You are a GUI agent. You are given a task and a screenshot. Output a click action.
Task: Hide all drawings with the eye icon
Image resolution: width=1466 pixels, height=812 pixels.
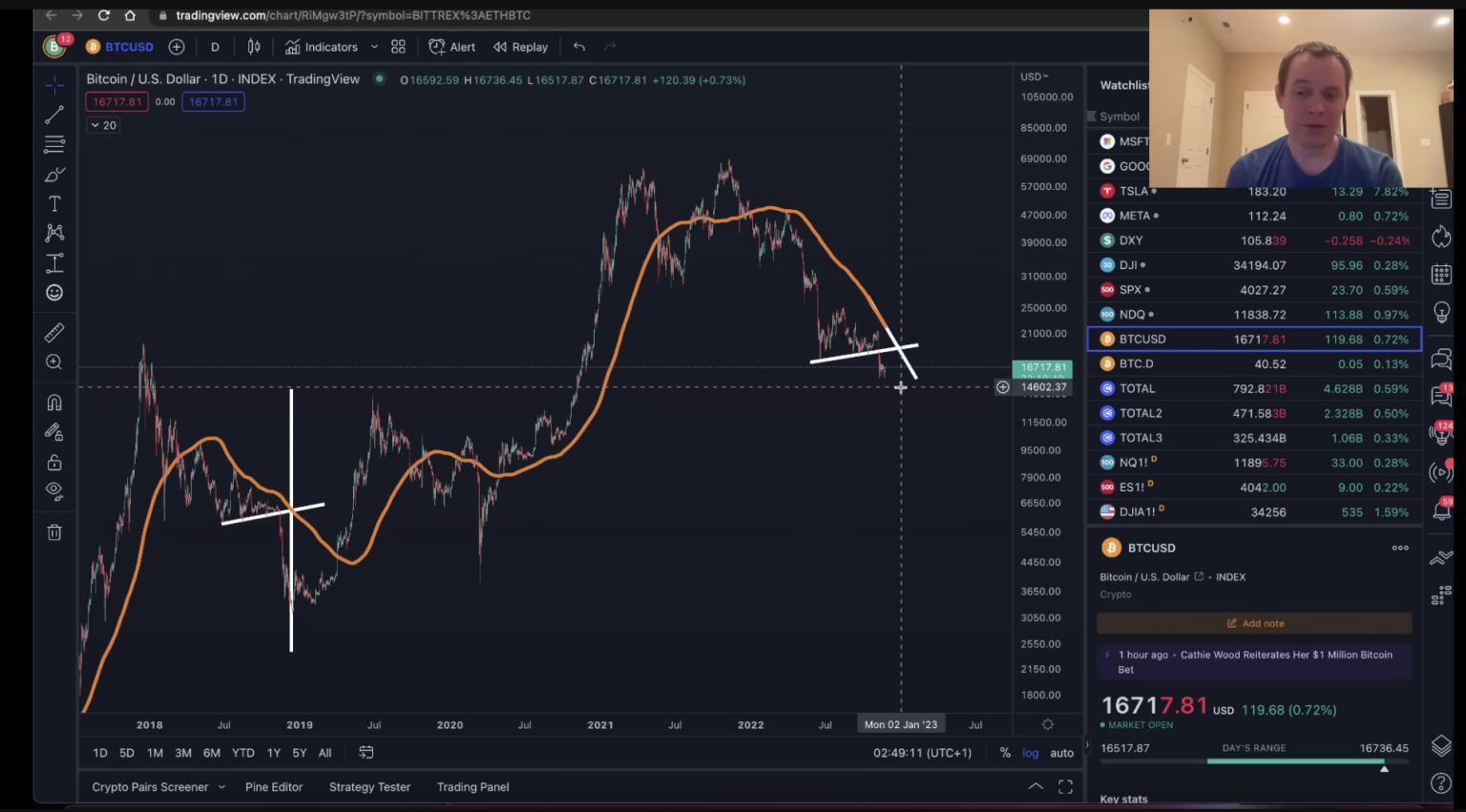pyautogui.click(x=54, y=491)
